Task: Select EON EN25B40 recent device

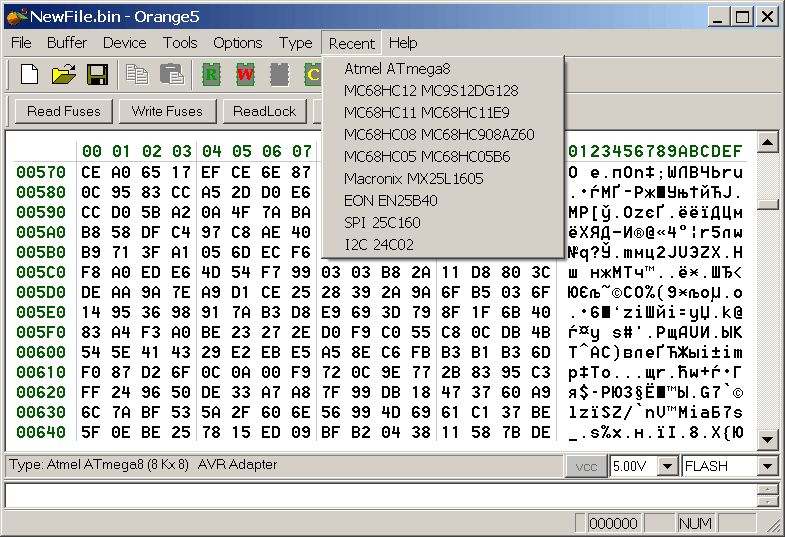Action: [x=443, y=201]
